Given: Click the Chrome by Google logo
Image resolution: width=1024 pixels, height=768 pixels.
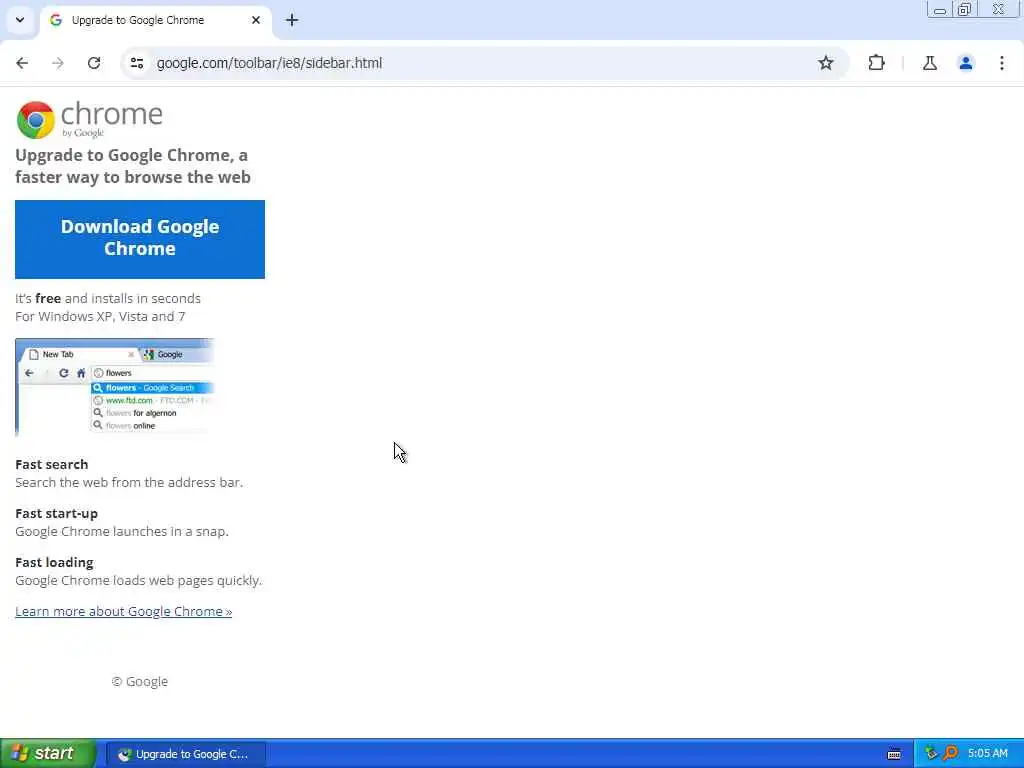Looking at the screenshot, I should (x=89, y=120).
